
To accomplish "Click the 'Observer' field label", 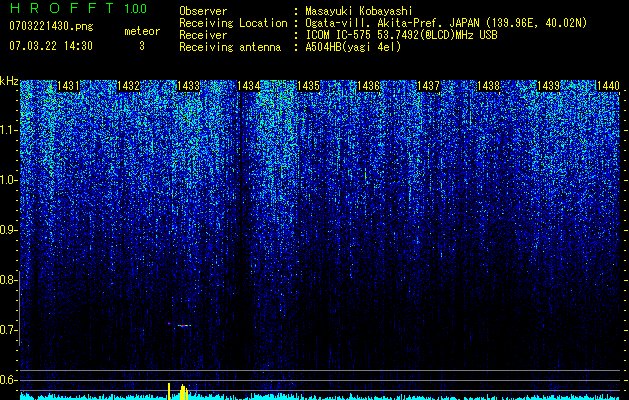I will pyautogui.click(x=203, y=11).
